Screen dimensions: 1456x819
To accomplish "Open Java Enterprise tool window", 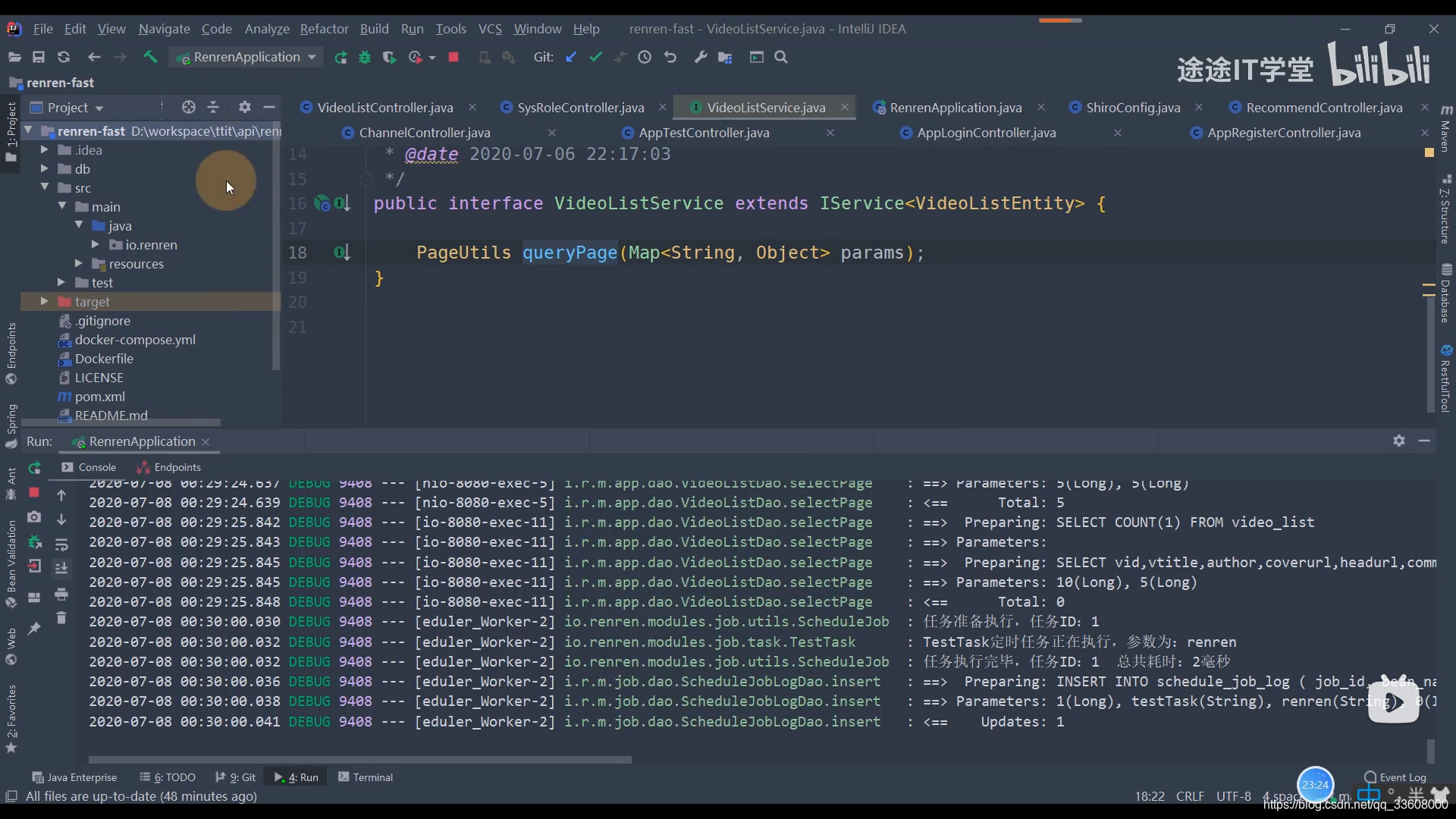I will [74, 777].
